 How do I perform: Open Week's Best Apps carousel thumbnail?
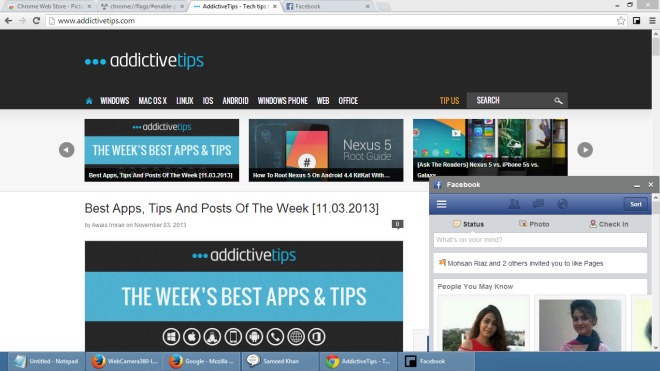[x=162, y=150]
